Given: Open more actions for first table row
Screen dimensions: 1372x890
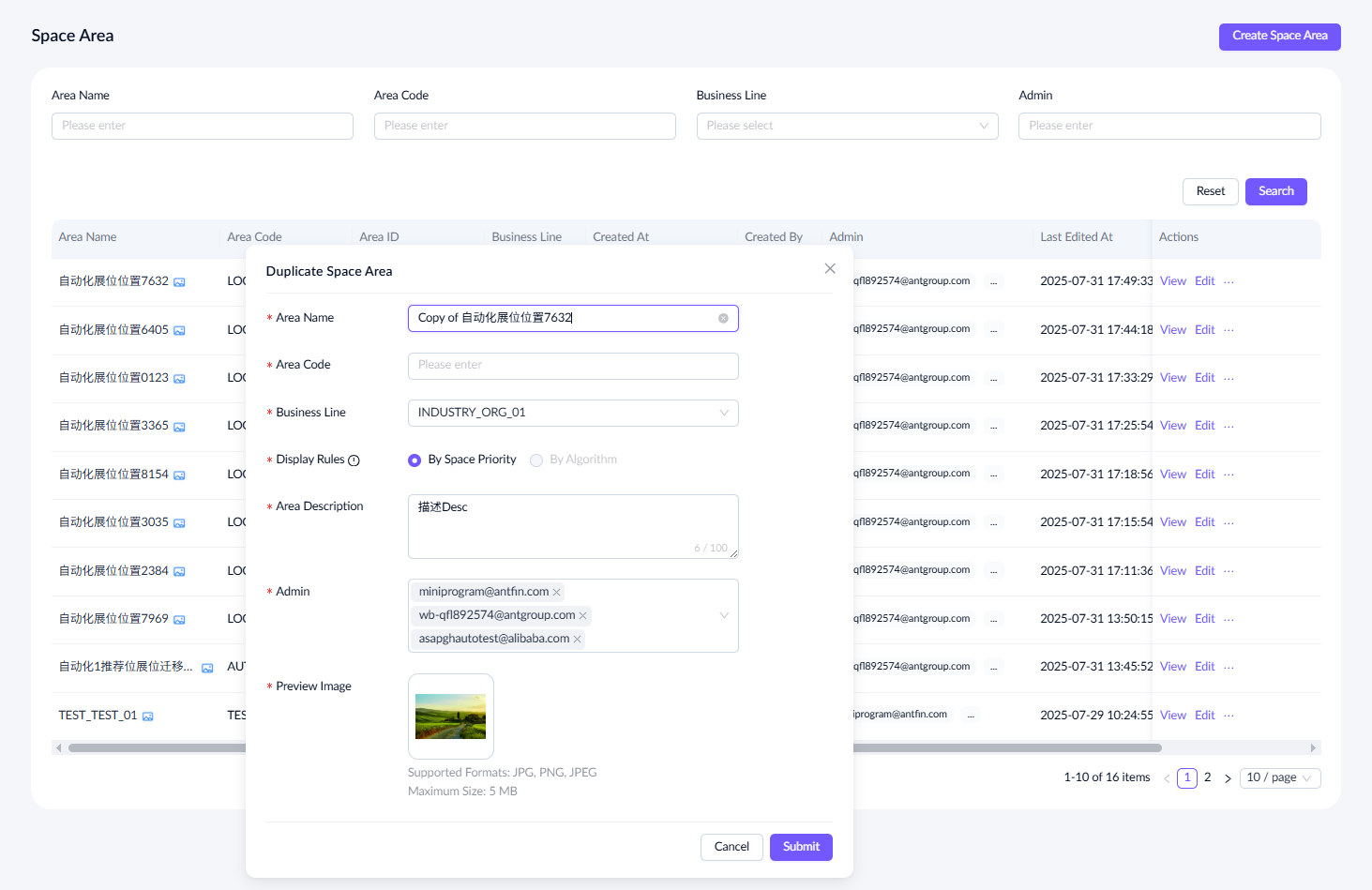Looking at the screenshot, I should [x=1229, y=281].
